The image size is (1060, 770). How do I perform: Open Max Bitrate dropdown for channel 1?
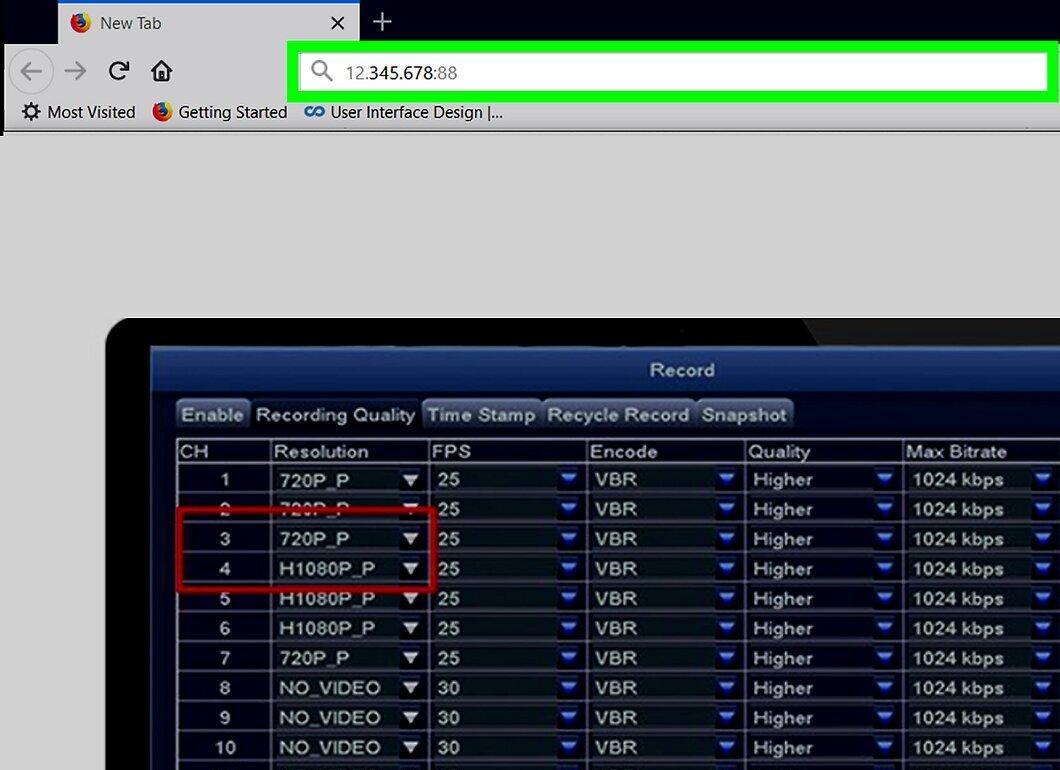(x=1042, y=479)
